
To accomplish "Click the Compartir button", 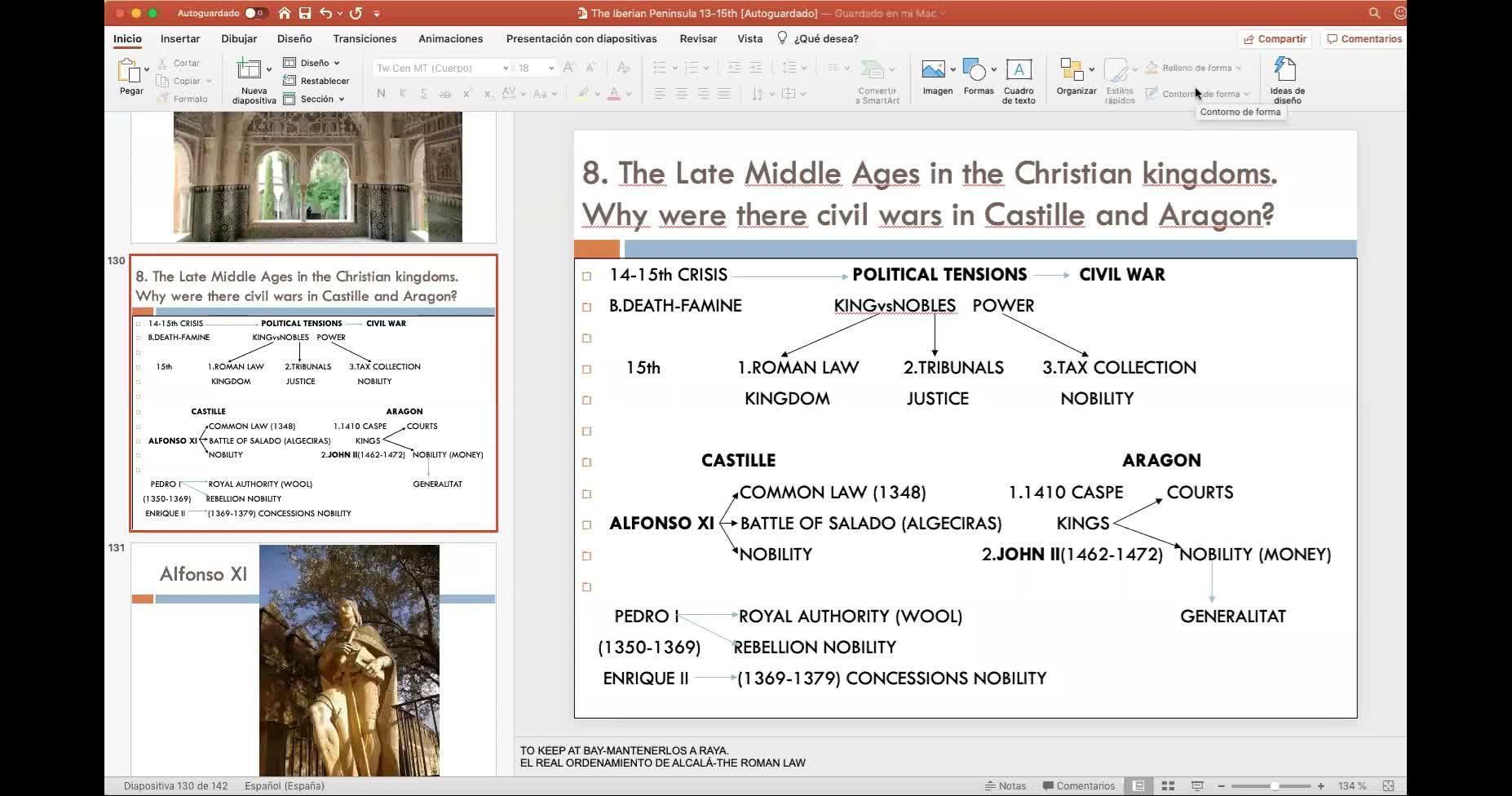I will [x=1275, y=38].
